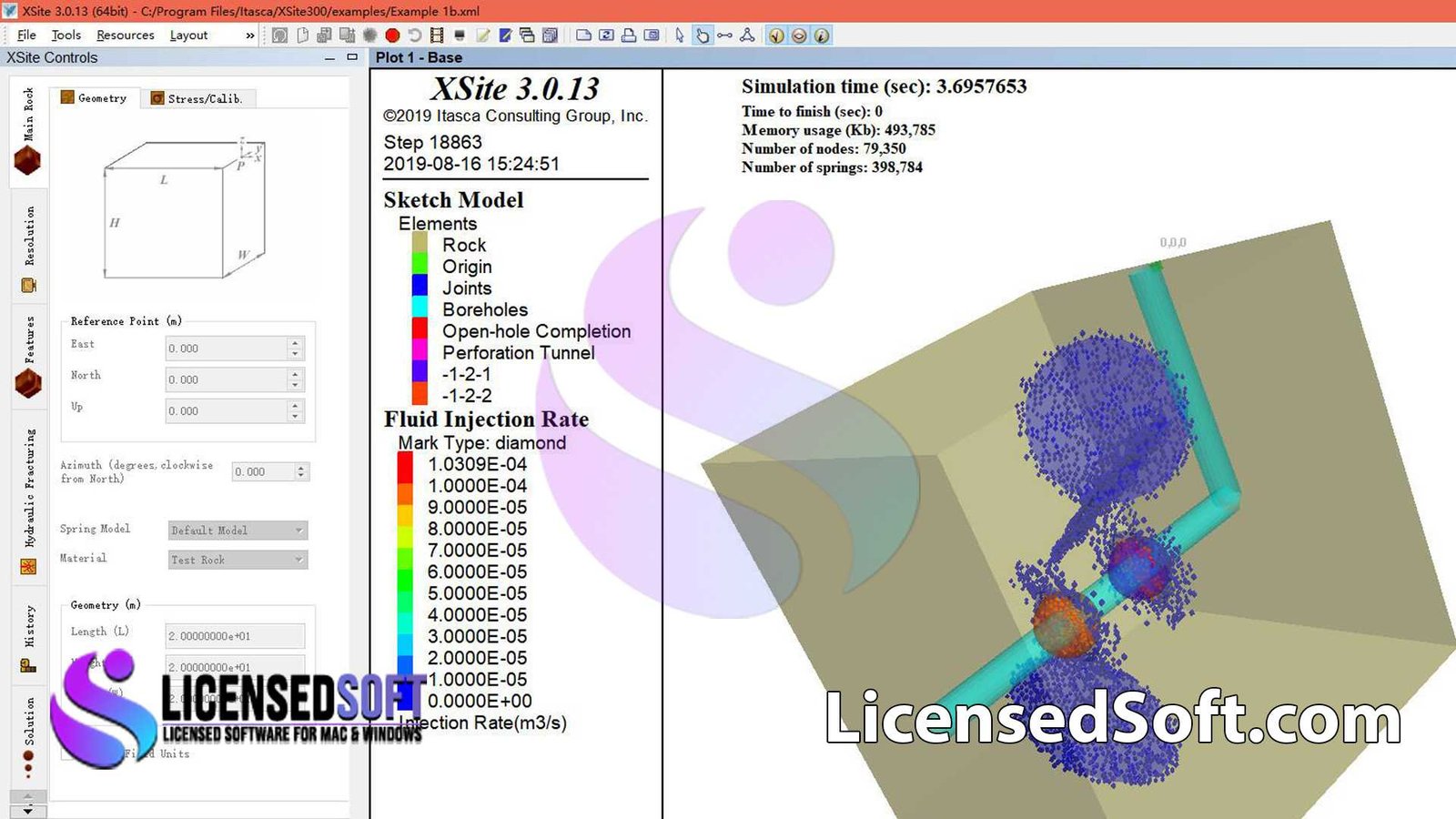Screen dimensions: 1456x819
Task: Open the Spring Model dropdown
Action: pos(238,530)
